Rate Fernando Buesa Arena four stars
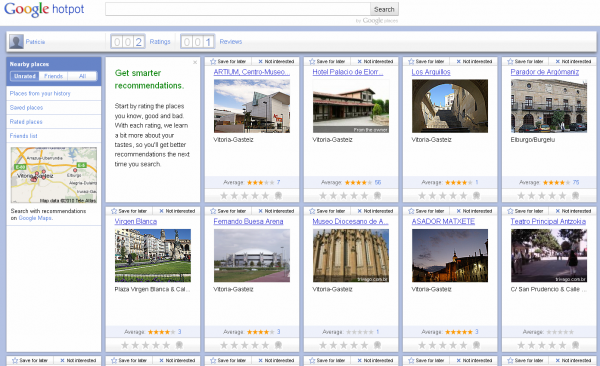Viewport: 600px width, 366px height. tap(255, 345)
